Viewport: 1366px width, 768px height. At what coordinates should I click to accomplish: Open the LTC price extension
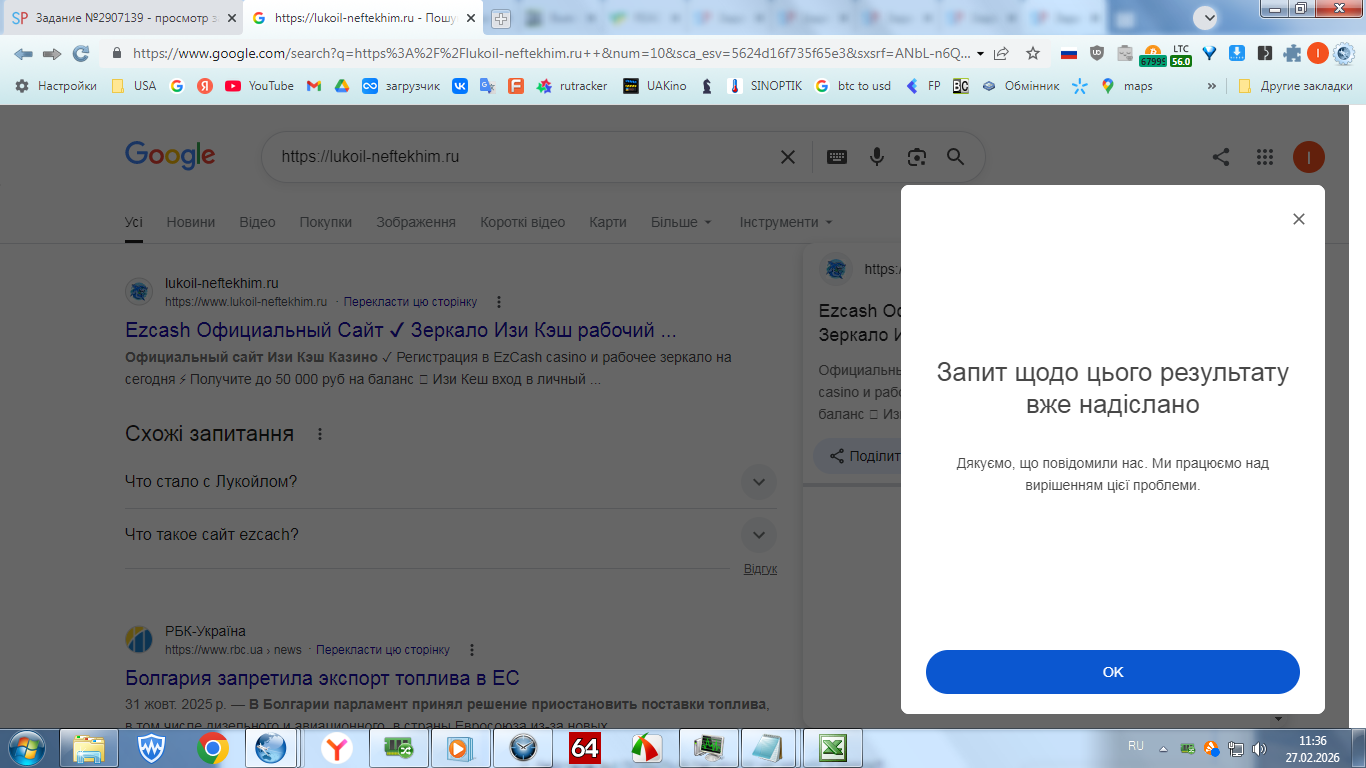tap(1181, 54)
